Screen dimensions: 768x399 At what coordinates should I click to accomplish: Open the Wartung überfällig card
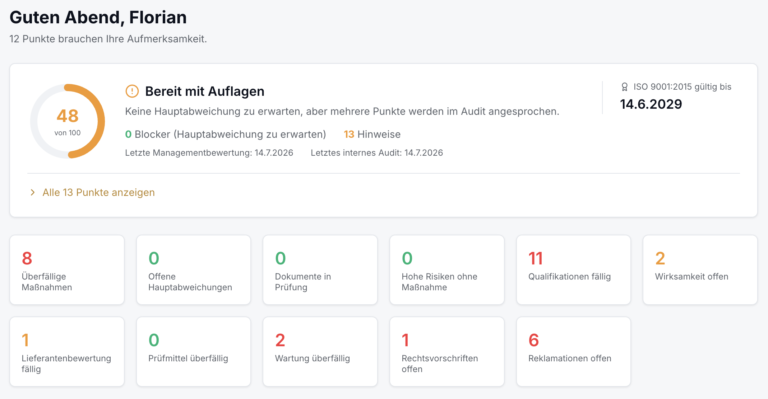pyautogui.click(x=320, y=352)
